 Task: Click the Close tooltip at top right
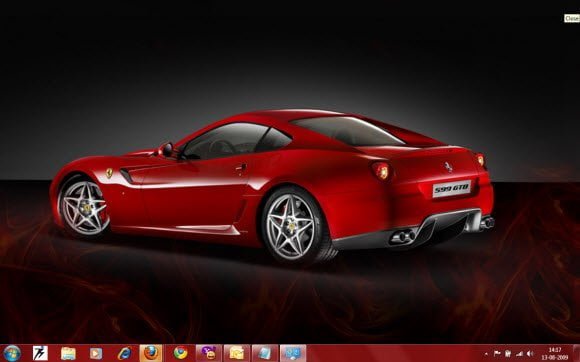click(x=572, y=18)
